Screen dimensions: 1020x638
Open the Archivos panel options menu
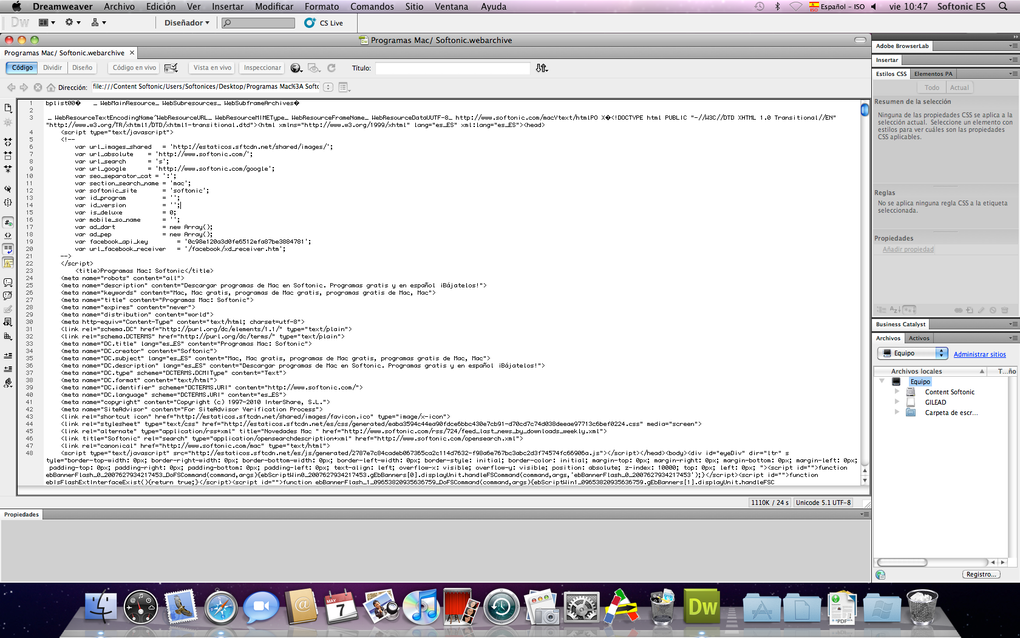pos(1013,338)
